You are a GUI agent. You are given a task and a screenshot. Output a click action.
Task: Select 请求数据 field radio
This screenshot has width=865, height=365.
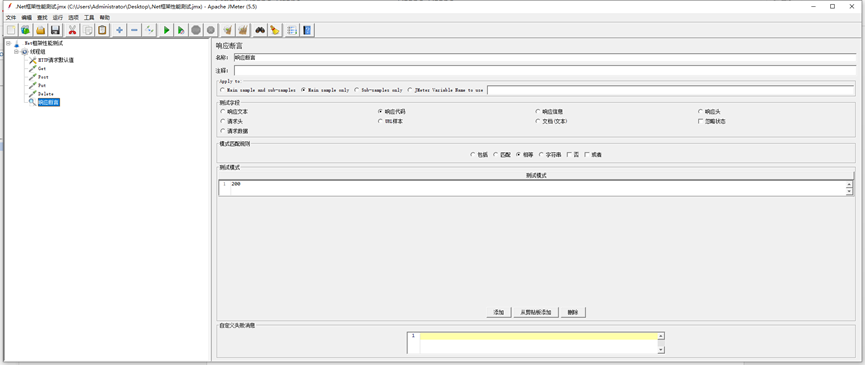coord(223,131)
